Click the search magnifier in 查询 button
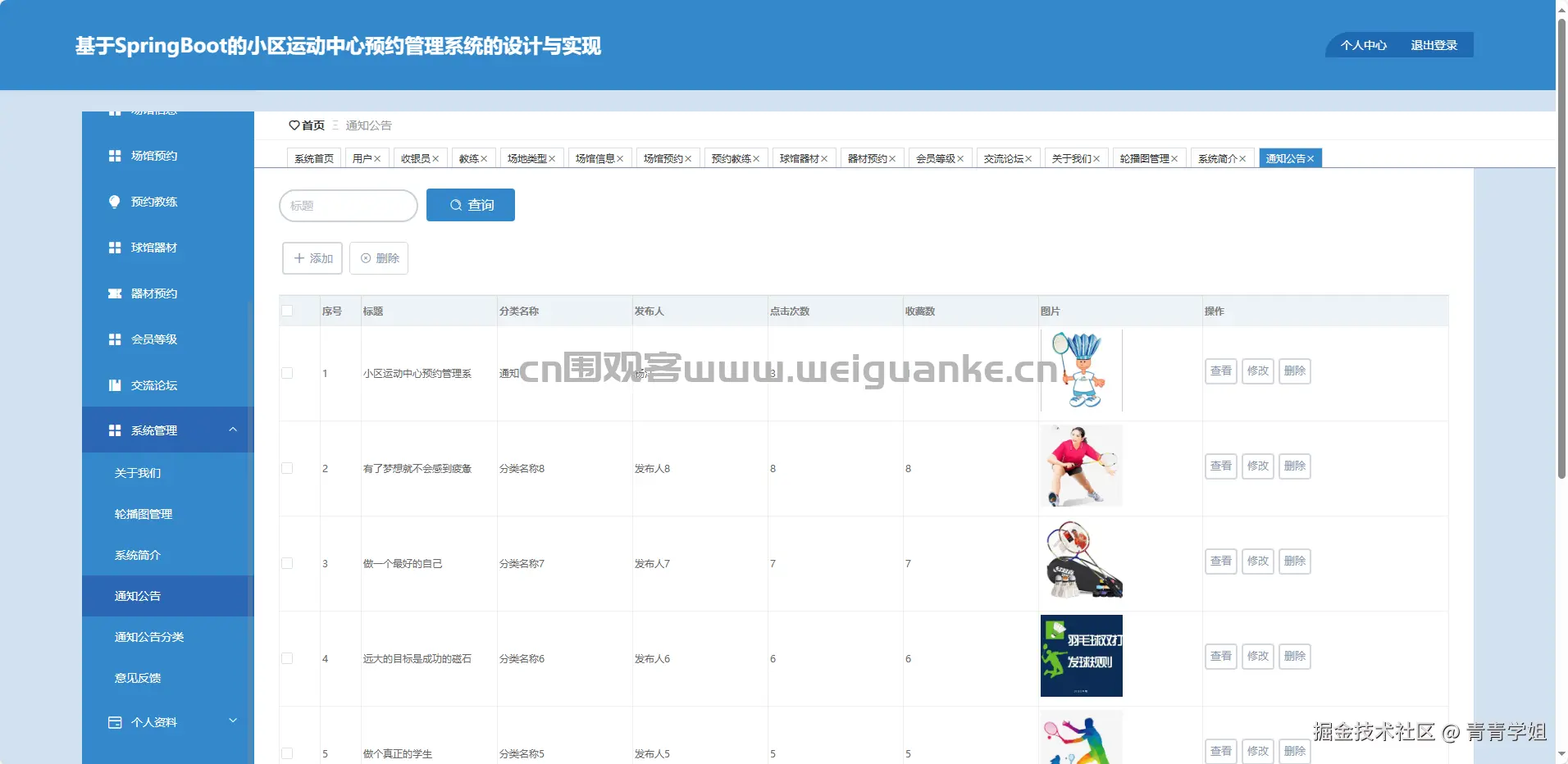Viewport: 1568px width, 764px height. [456, 205]
